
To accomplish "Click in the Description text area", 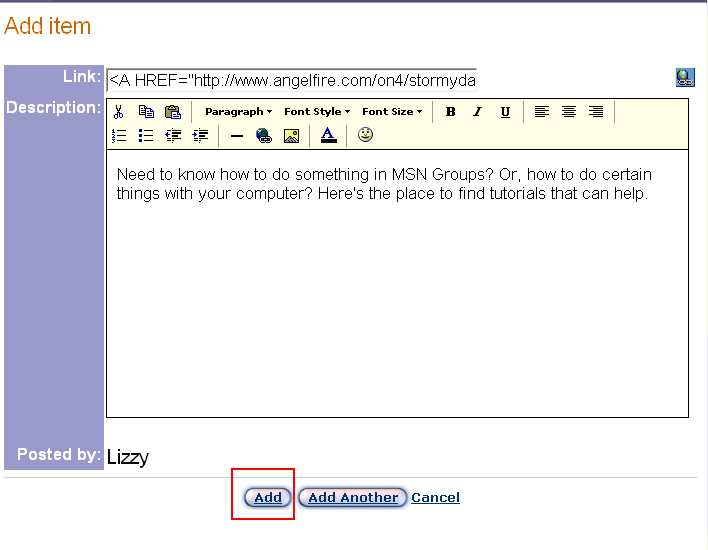I will pyautogui.click(x=397, y=284).
